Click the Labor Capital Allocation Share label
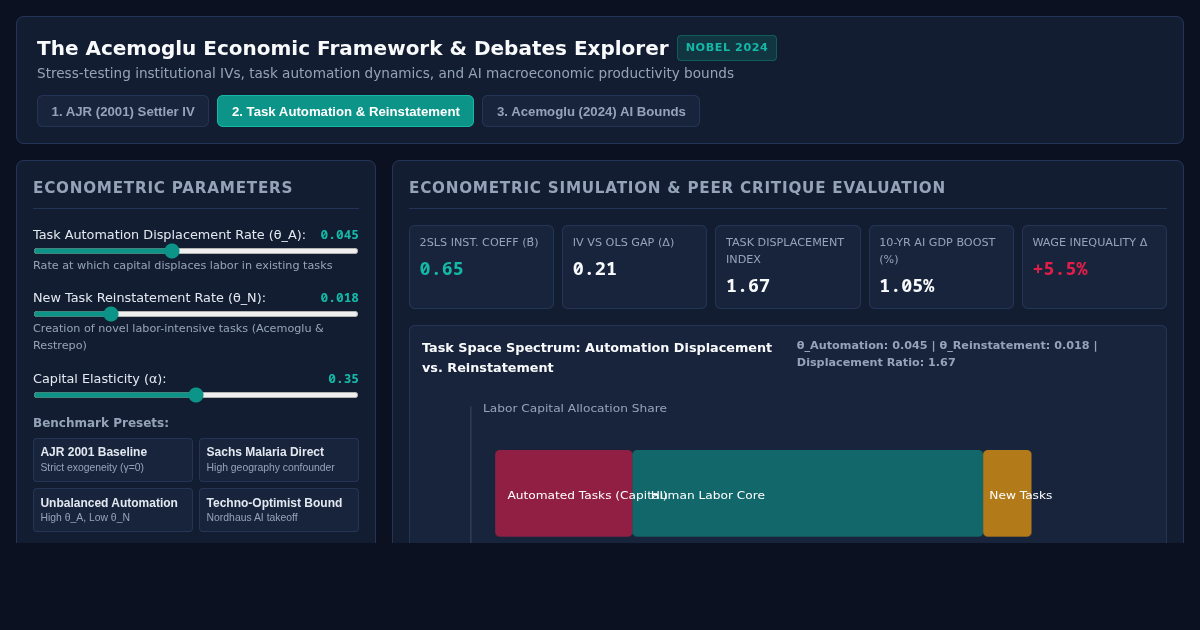 pyautogui.click(x=575, y=408)
